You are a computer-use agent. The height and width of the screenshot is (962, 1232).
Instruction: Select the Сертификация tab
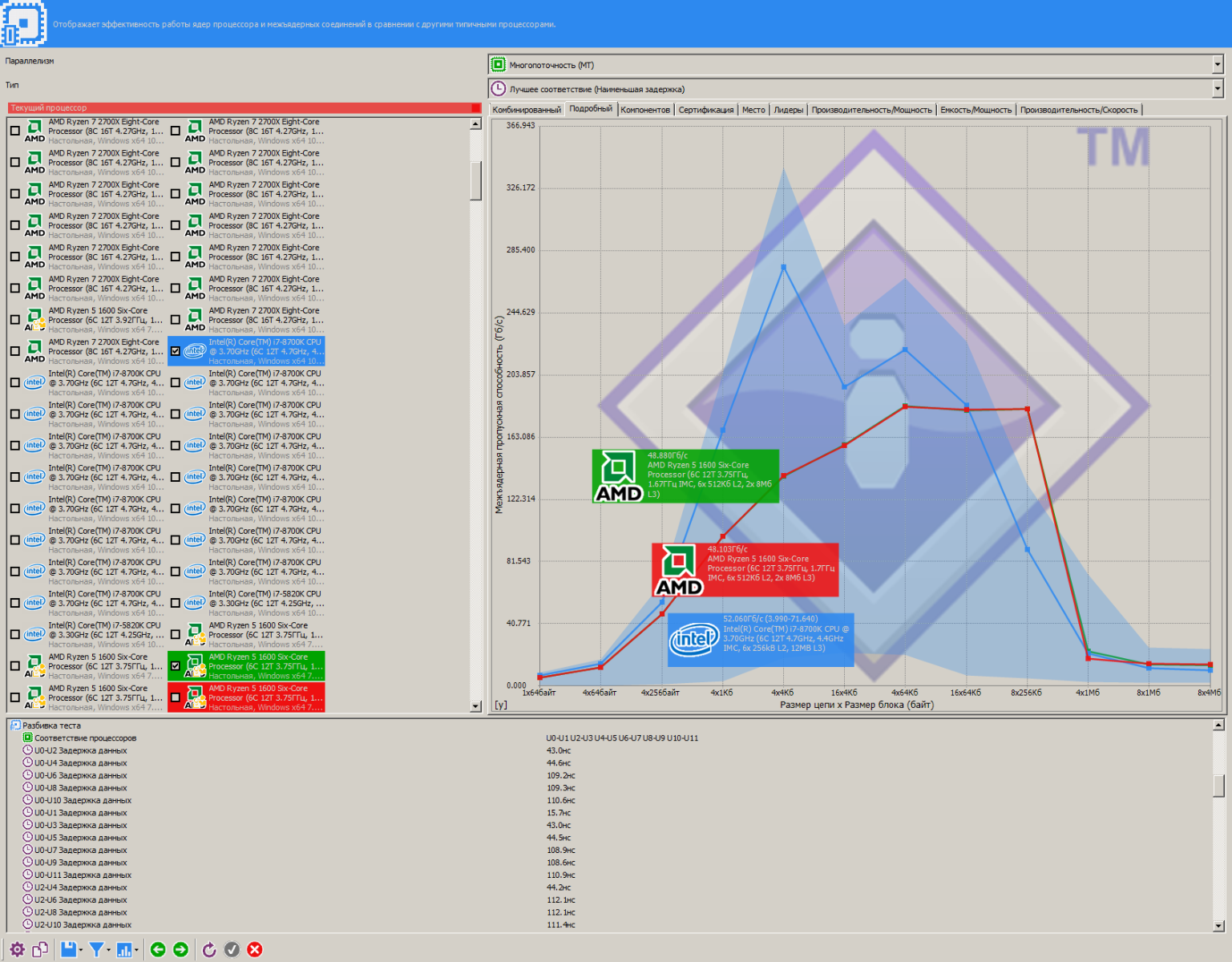[x=705, y=110]
